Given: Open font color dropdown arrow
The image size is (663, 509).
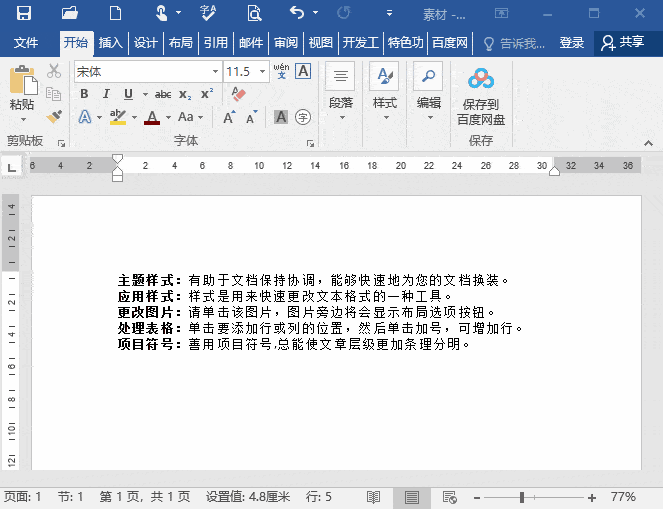Looking at the screenshot, I should (x=168, y=117).
